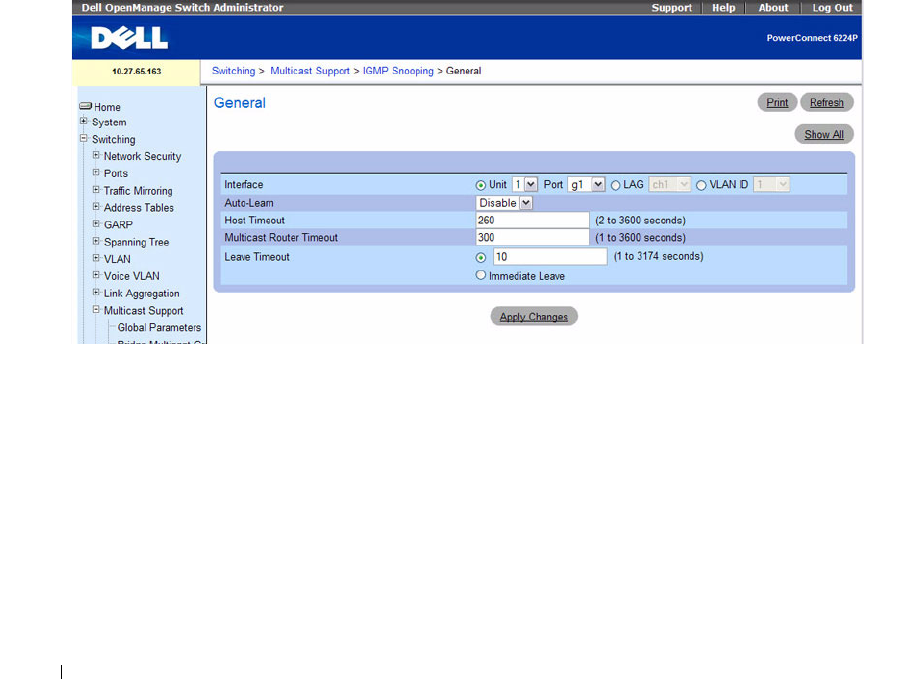The height and width of the screenshot is (679, 900).
Task: Open Ports tree item
Action: point(116,173)
